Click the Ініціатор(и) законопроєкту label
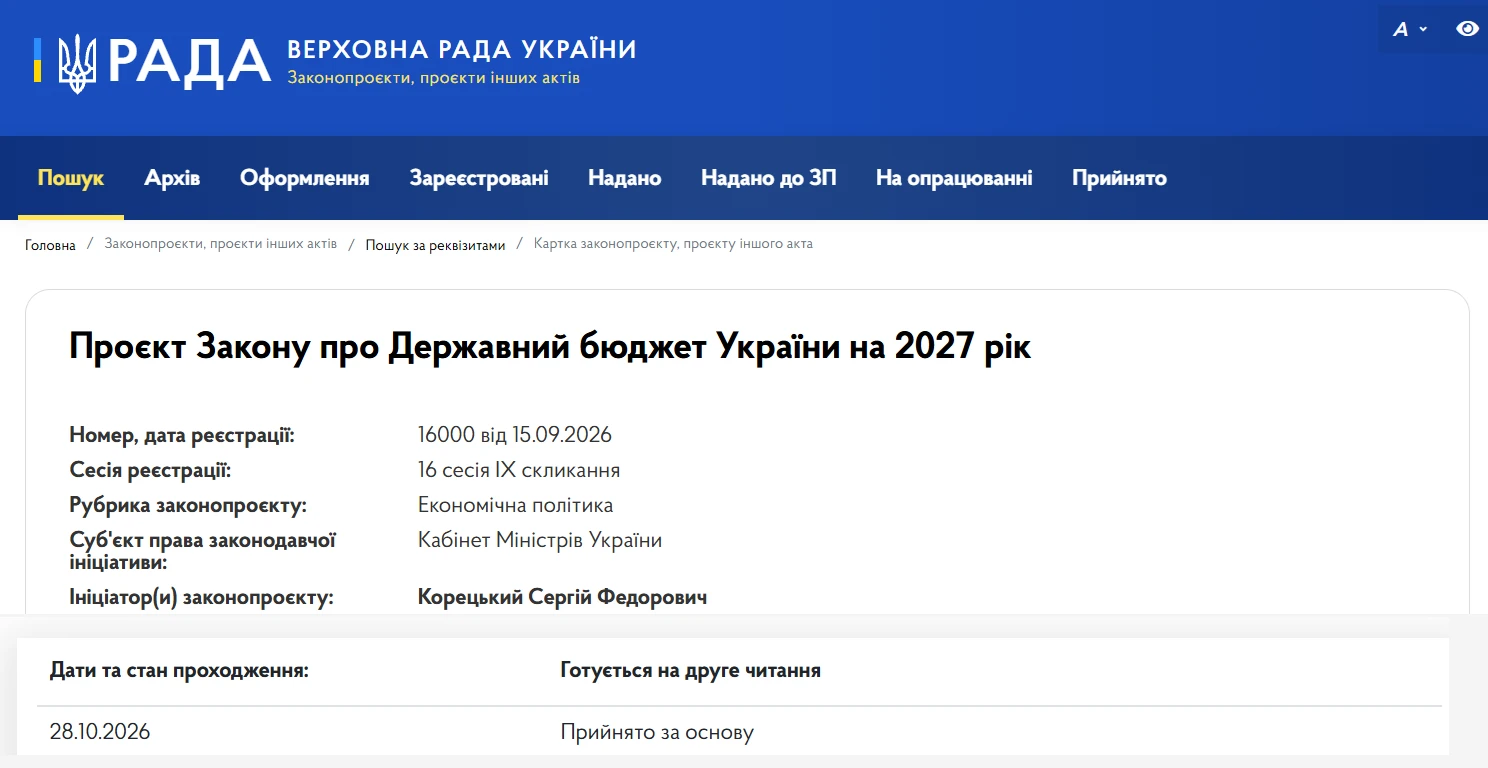This screenshot has width=1488, height=768. pyautogui.click(x=201, y=597)
